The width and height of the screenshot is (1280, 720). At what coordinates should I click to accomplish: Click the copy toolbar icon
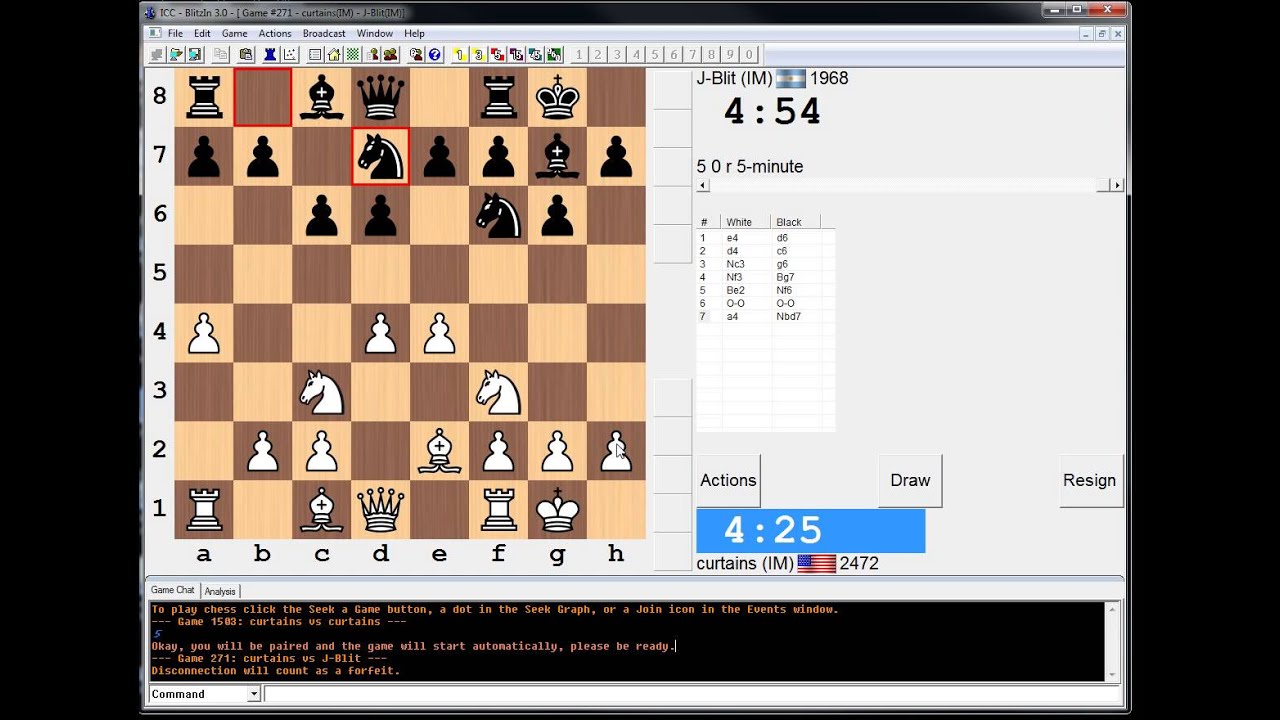pyautogui.click(x=220, y=55)
